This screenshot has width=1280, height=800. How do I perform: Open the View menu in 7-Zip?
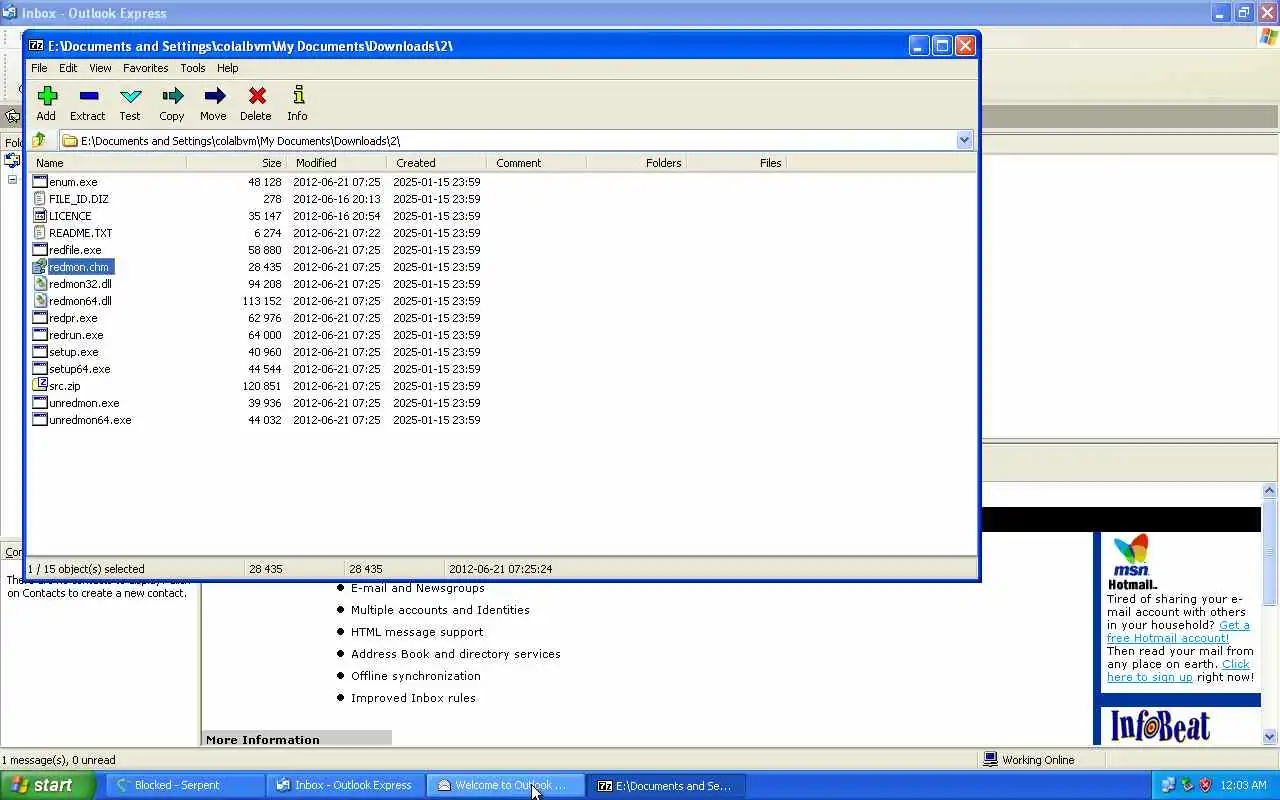click(x=100, y=68)
